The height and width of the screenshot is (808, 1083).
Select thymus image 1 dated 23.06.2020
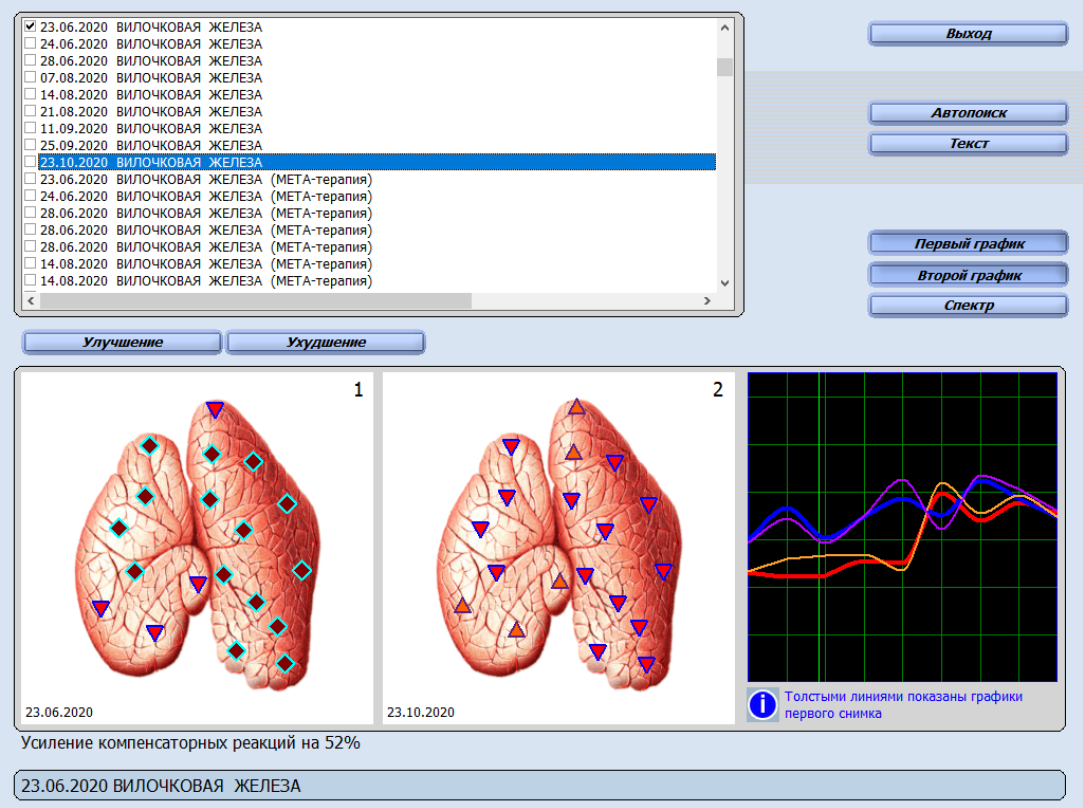click(197, 548)
